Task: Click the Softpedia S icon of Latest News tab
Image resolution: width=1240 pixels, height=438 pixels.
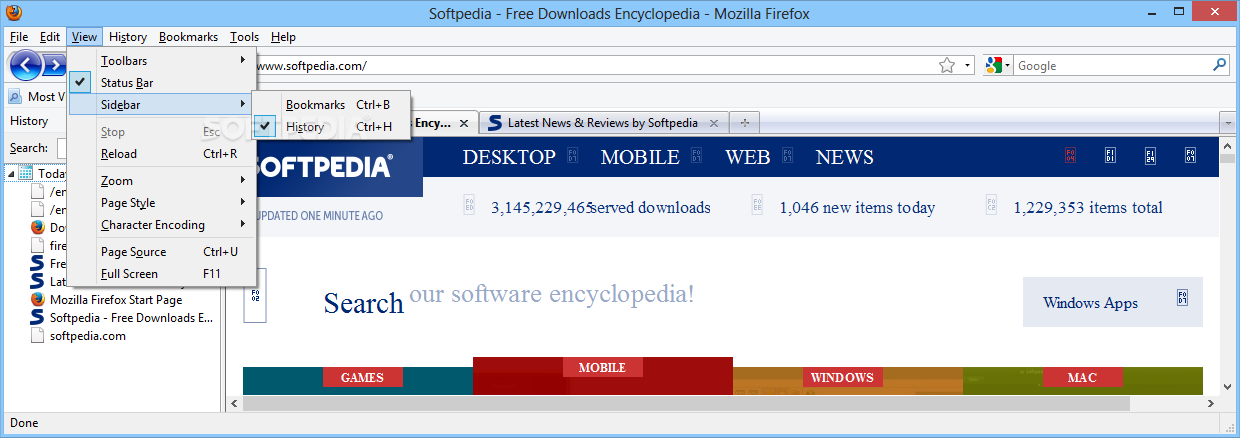Action: click(x=494, y=123)
